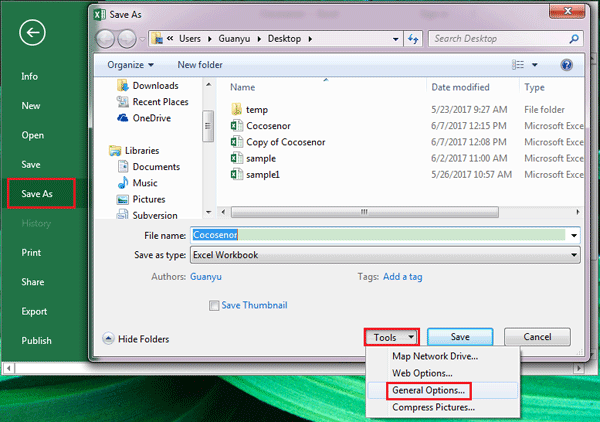Choose General Options from Tools menu
This screenshot has width=600, height=422.
tap(429, 390)
